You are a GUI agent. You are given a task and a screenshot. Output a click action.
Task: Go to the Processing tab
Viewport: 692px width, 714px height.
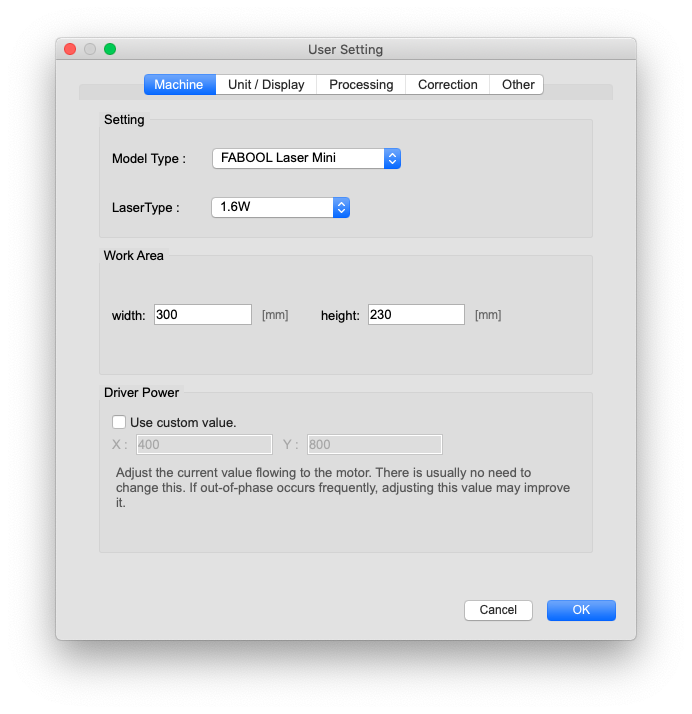(361, 85)
